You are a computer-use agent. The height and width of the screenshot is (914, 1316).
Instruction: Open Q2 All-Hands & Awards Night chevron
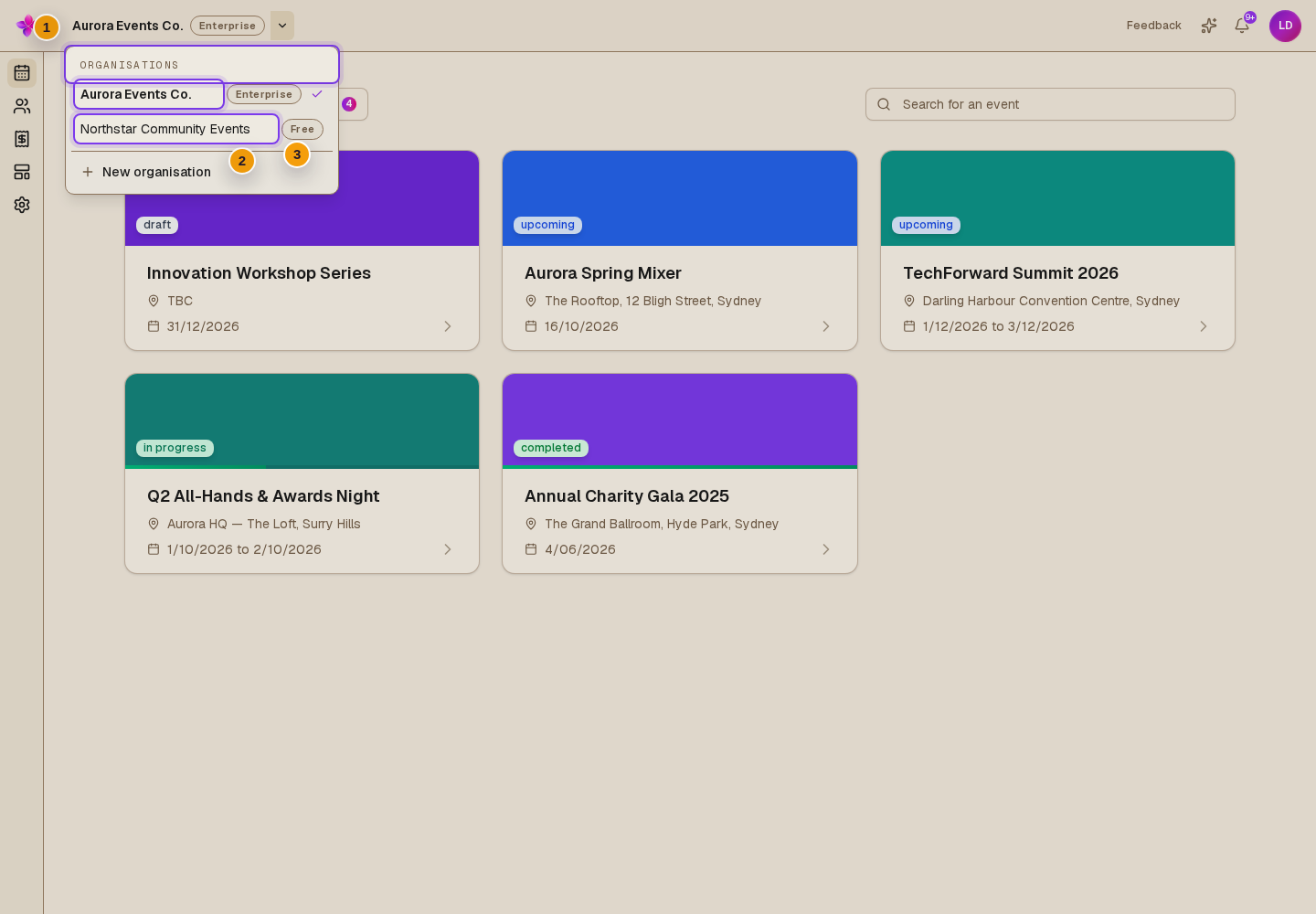pyautogui.click(x=448, y=549)
